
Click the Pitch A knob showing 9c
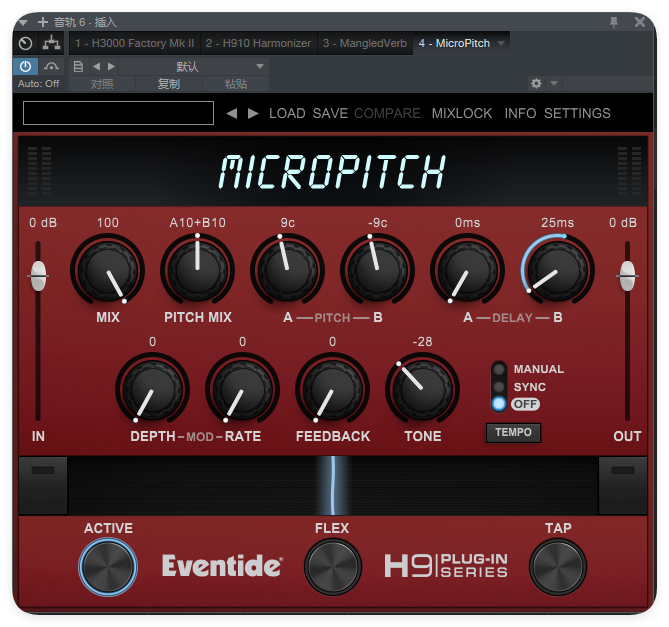click(288, 270)
